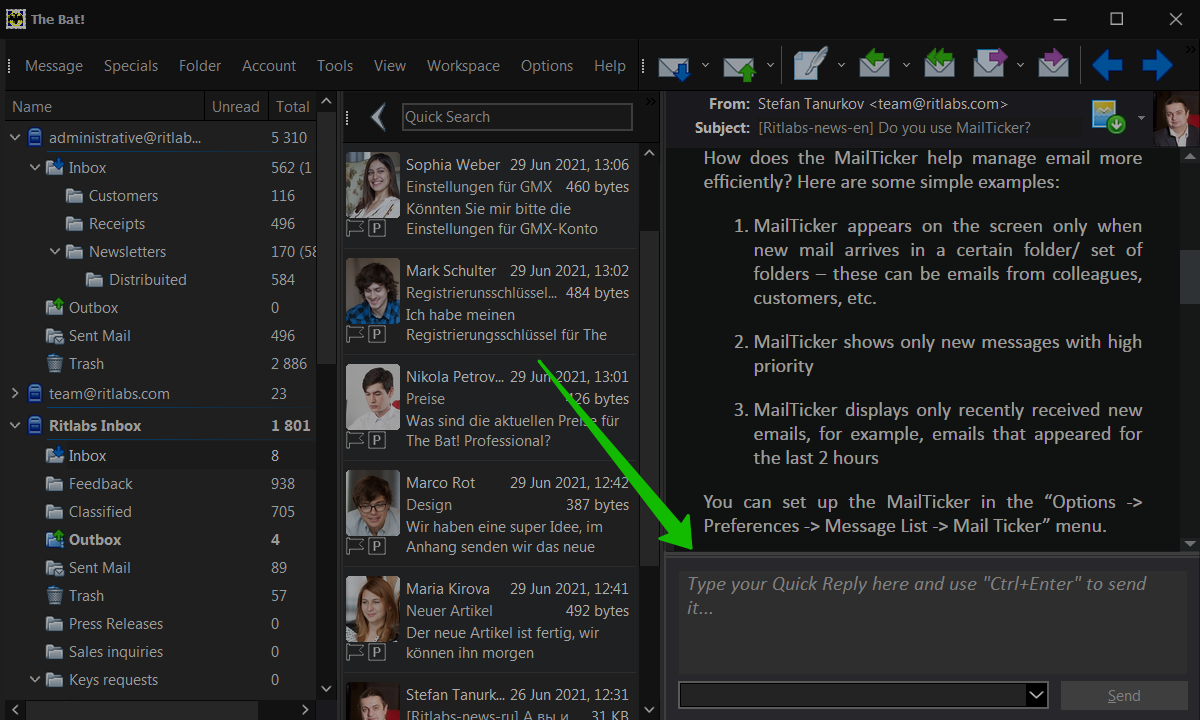This screenshot has width=1200, height=720.
Task: Open the dropdown arrow next to Forward
Action: click(x=1020, y=66)
